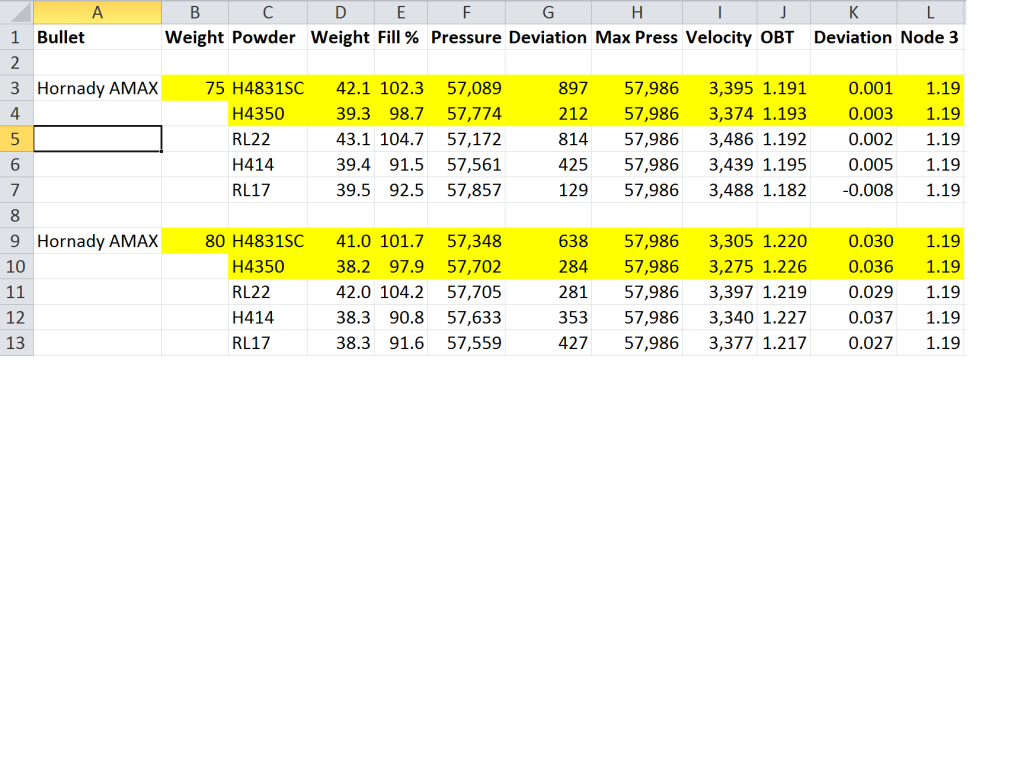The width and height of the screenshot is (1024, 768).
Task: Click the "H4831SC" powder cell in row 3
Action: click(268, 88)
